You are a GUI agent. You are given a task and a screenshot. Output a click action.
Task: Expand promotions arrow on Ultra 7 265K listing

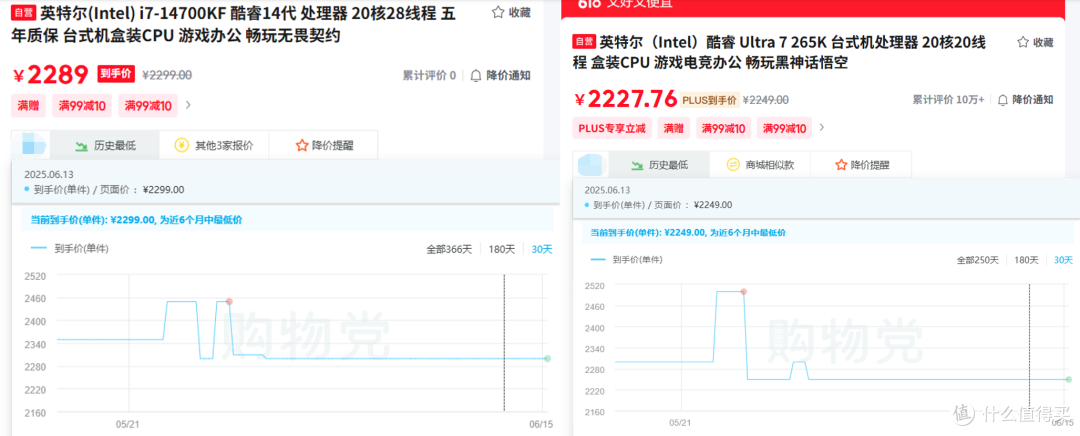coord(821,127)
